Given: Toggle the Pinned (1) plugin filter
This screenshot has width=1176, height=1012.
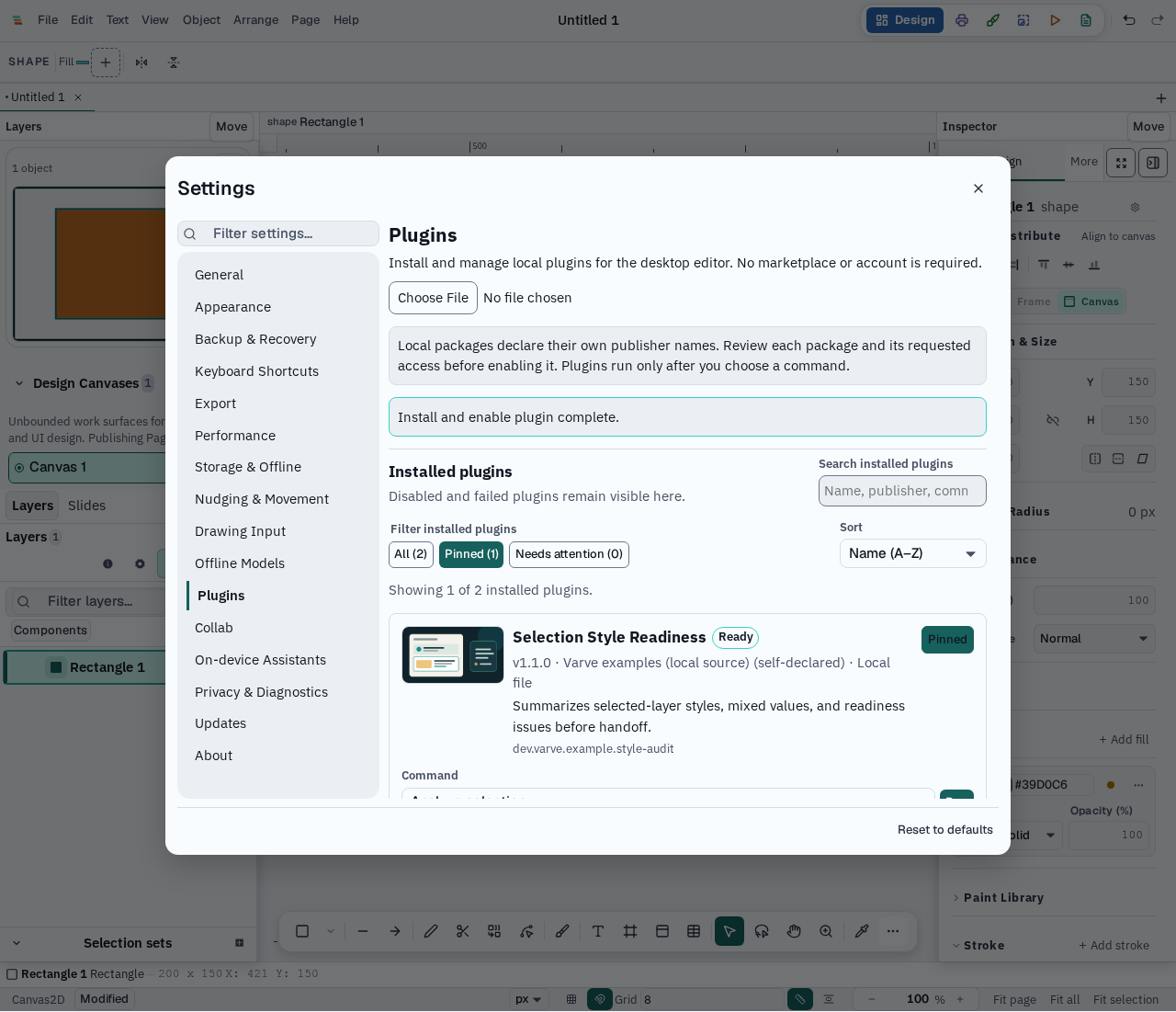Looking at the screenshot, I should click(471, 554).
